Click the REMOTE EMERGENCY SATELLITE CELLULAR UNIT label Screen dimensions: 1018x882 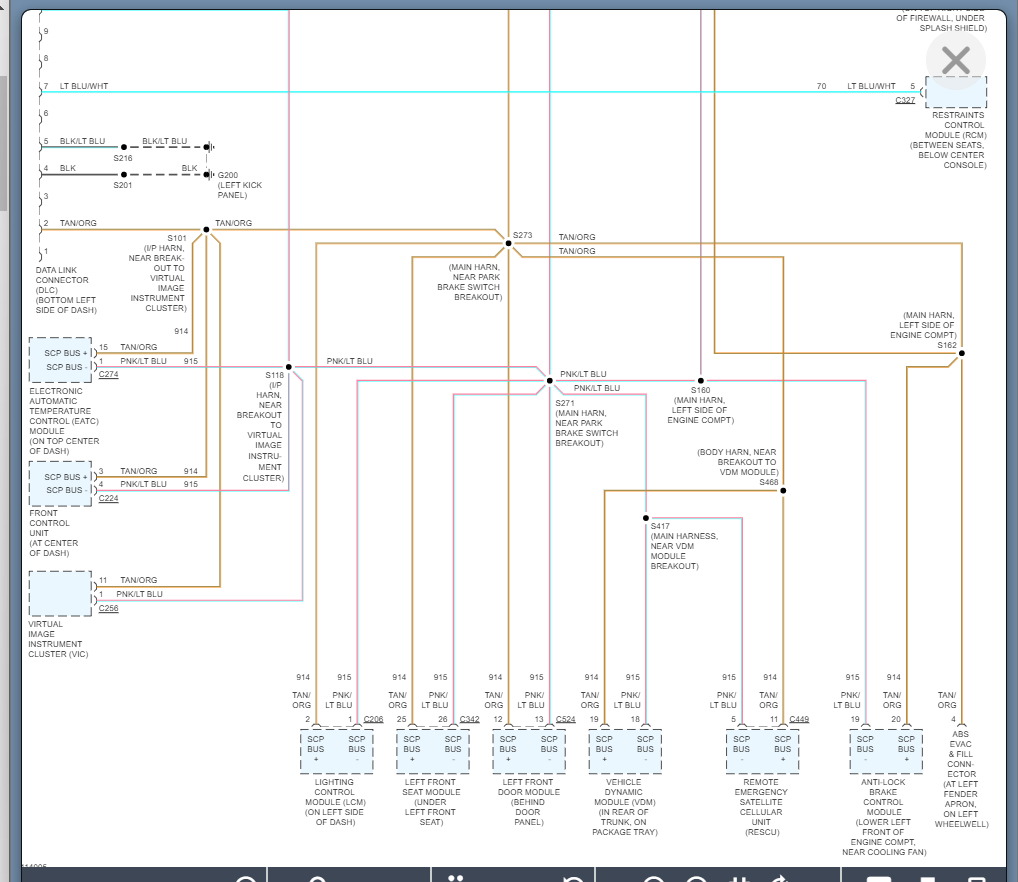pos(762,807)
